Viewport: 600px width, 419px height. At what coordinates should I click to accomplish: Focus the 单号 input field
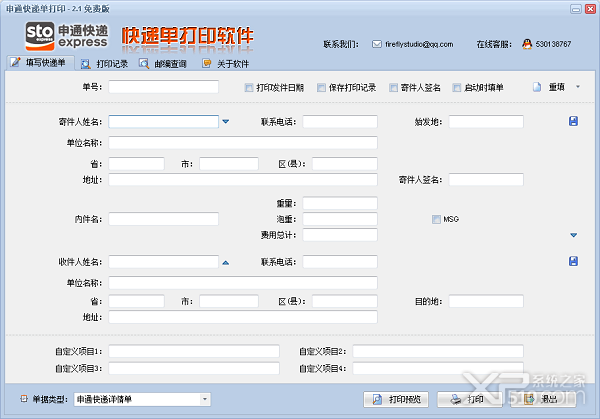click(163, 87)
